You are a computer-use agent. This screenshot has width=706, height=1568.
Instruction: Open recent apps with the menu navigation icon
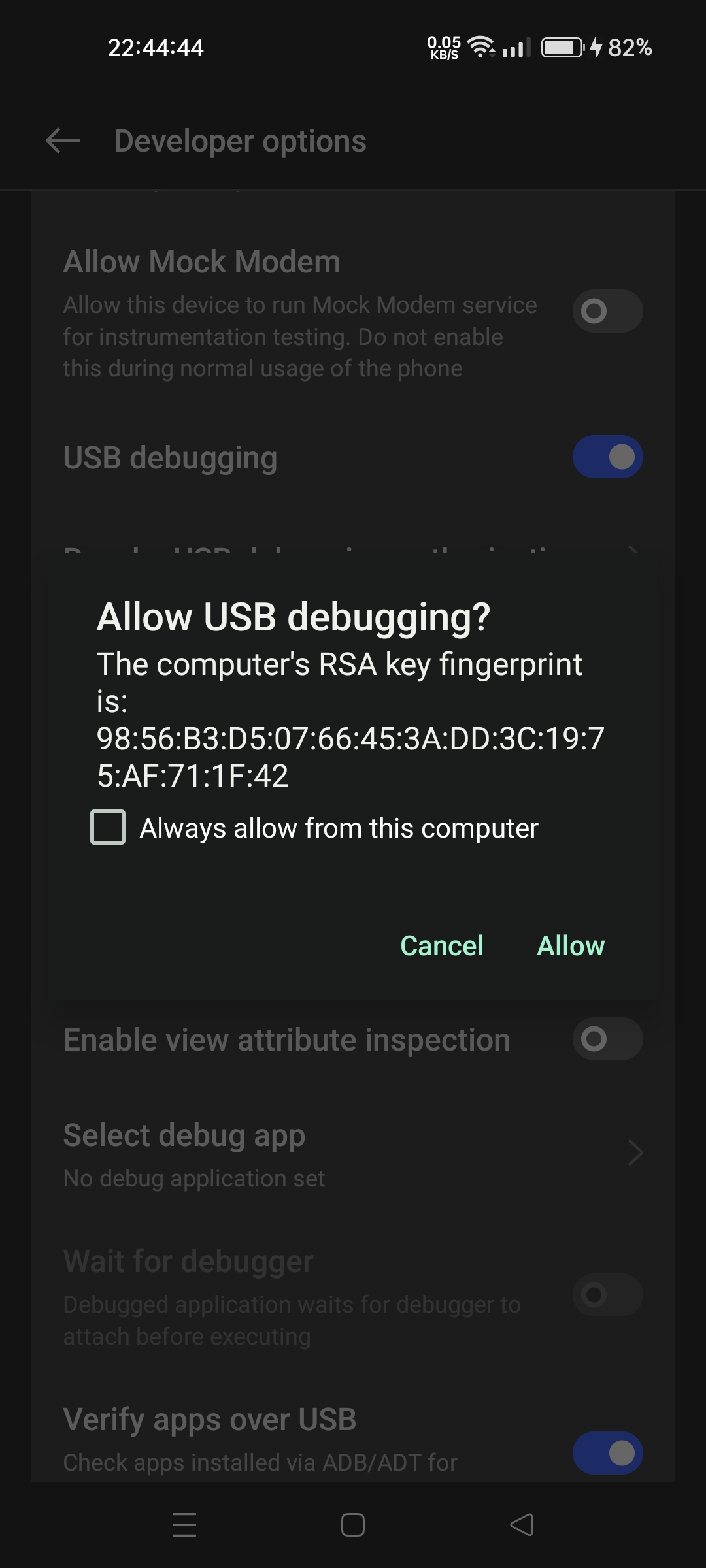pyautogui.click(x=184, y=1524)
